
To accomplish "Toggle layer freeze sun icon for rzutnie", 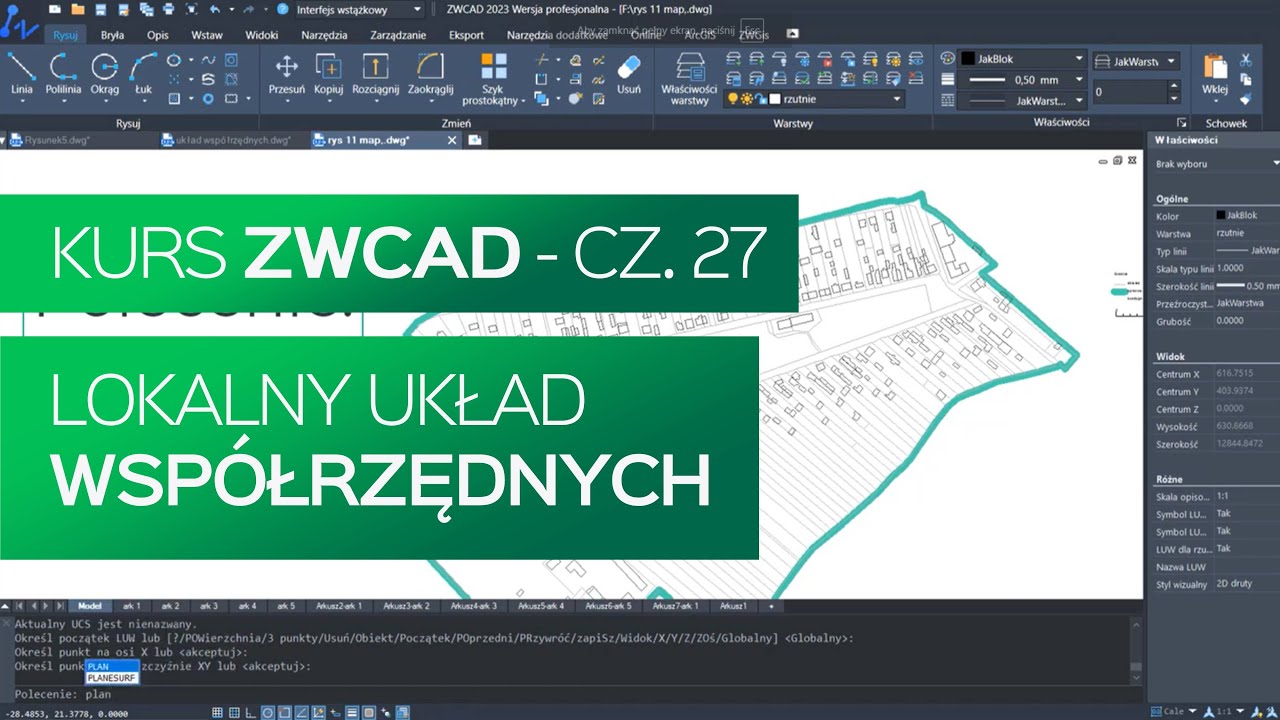I will [x=746, y=99].
